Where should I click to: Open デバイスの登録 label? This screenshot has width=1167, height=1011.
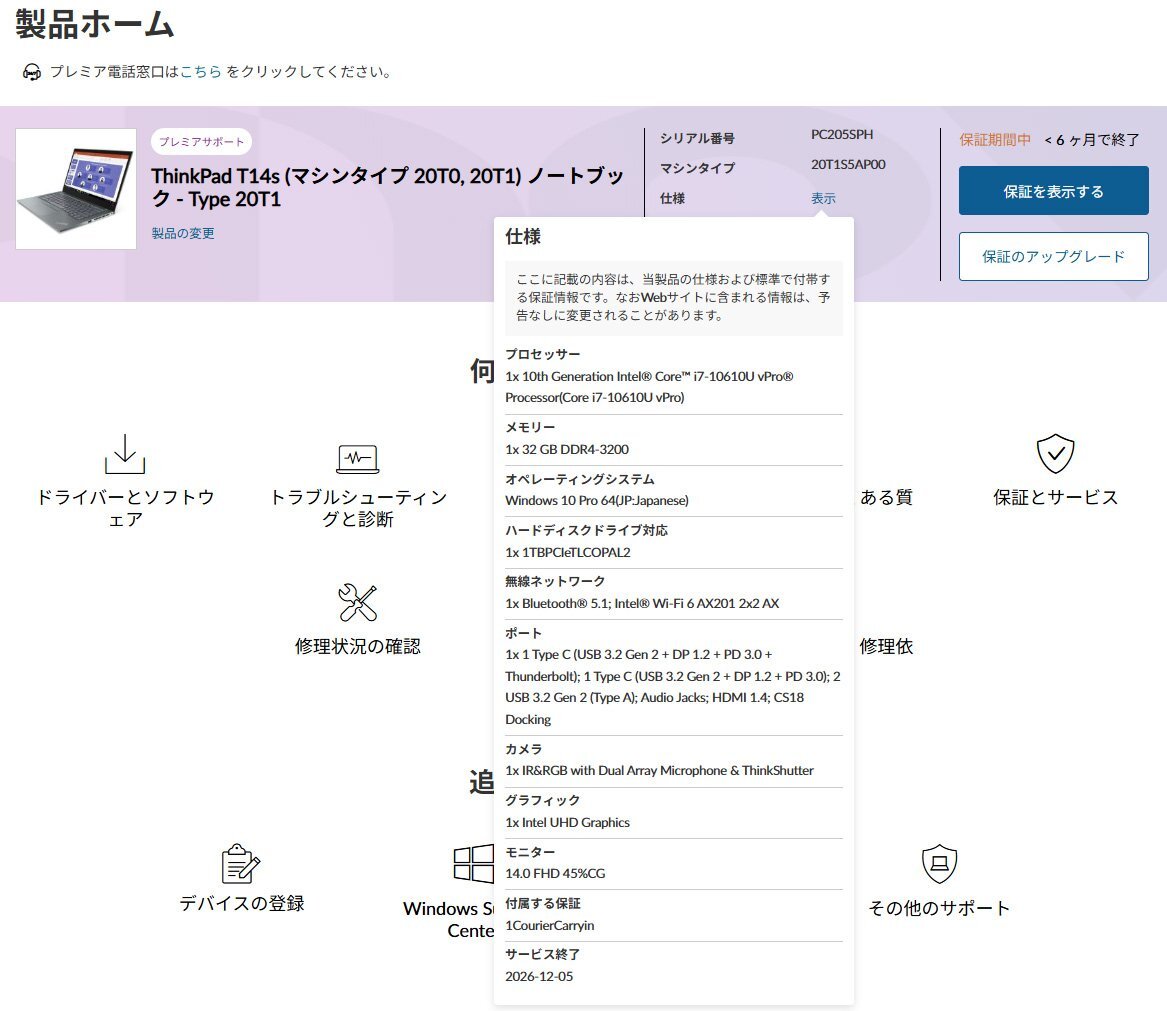click(241, 903)
